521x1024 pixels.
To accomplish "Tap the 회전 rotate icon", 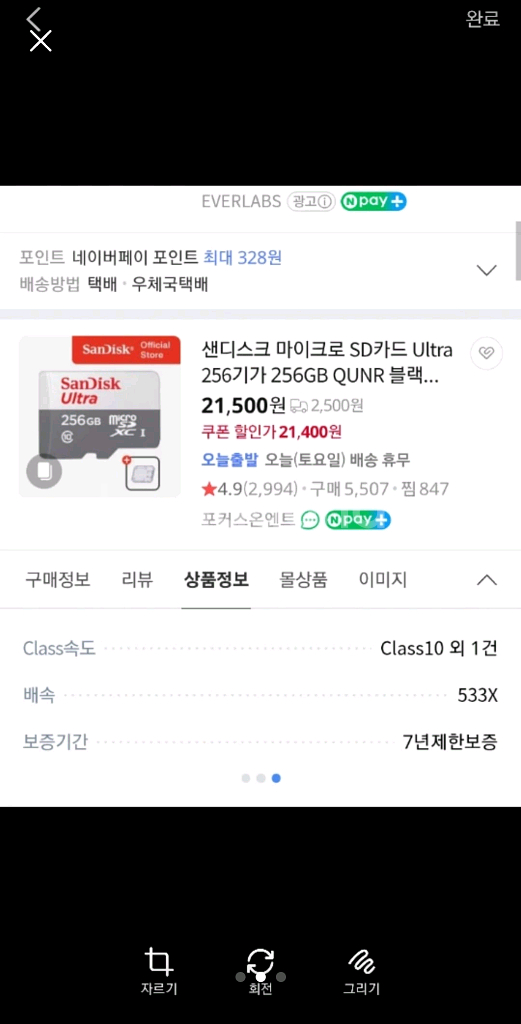I will click(260, 970).
